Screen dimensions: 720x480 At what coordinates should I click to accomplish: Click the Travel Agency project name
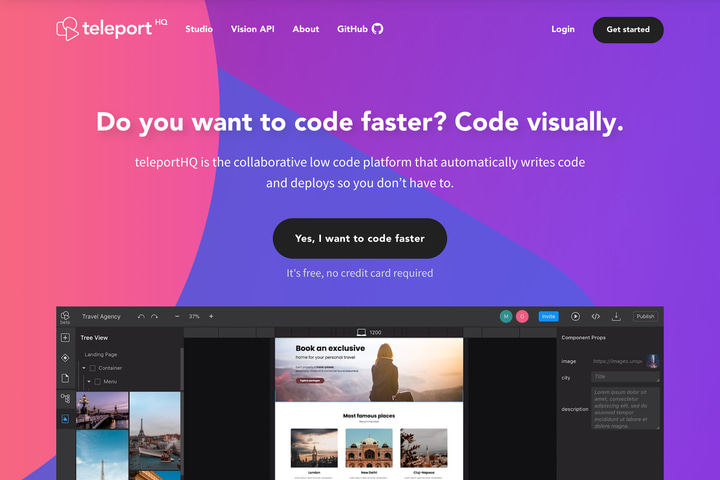pos(101,316)
